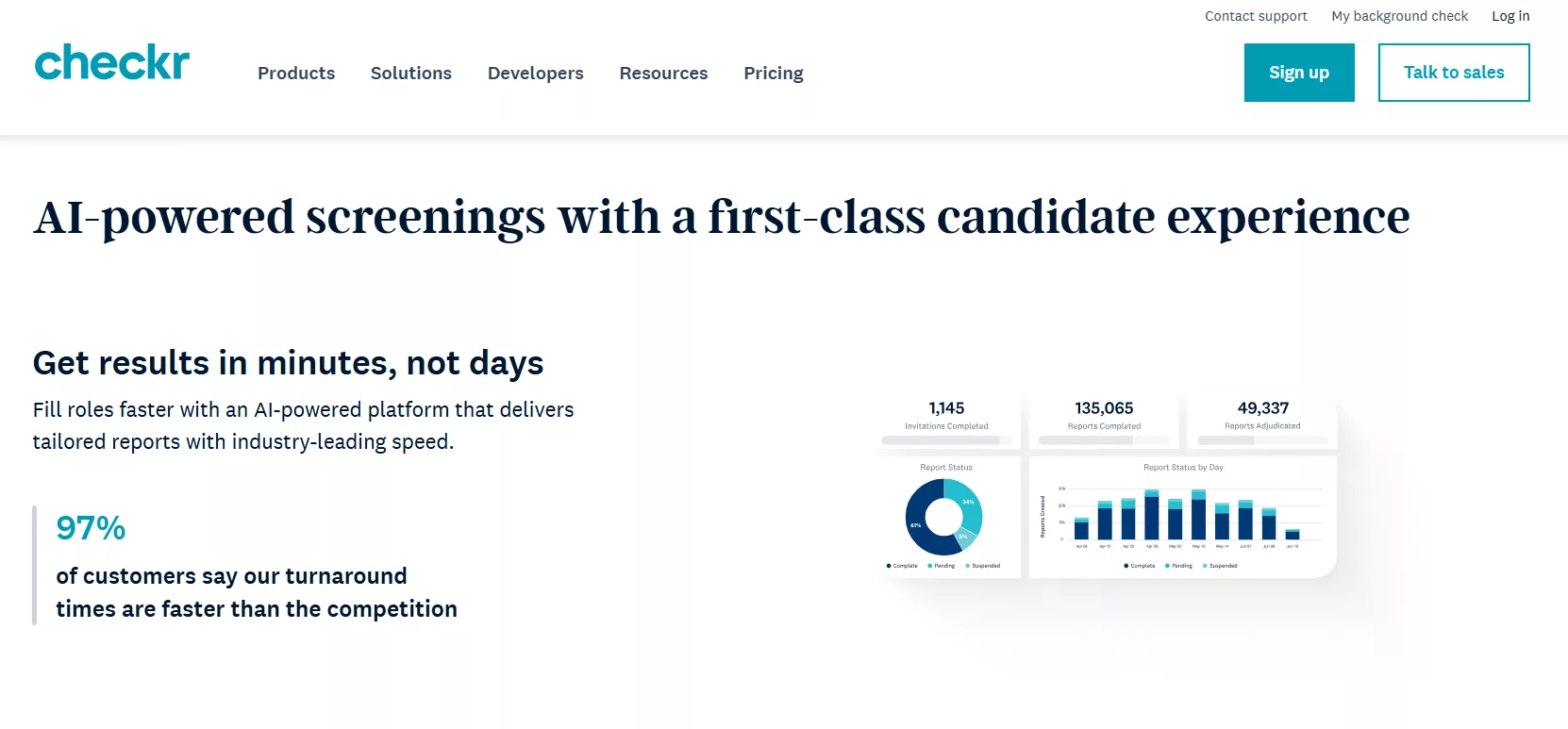Select the 67% Complete segment of the donut chart
Image resolution: width=1568 pixels, height=729 pixels.
pos(915,525)
